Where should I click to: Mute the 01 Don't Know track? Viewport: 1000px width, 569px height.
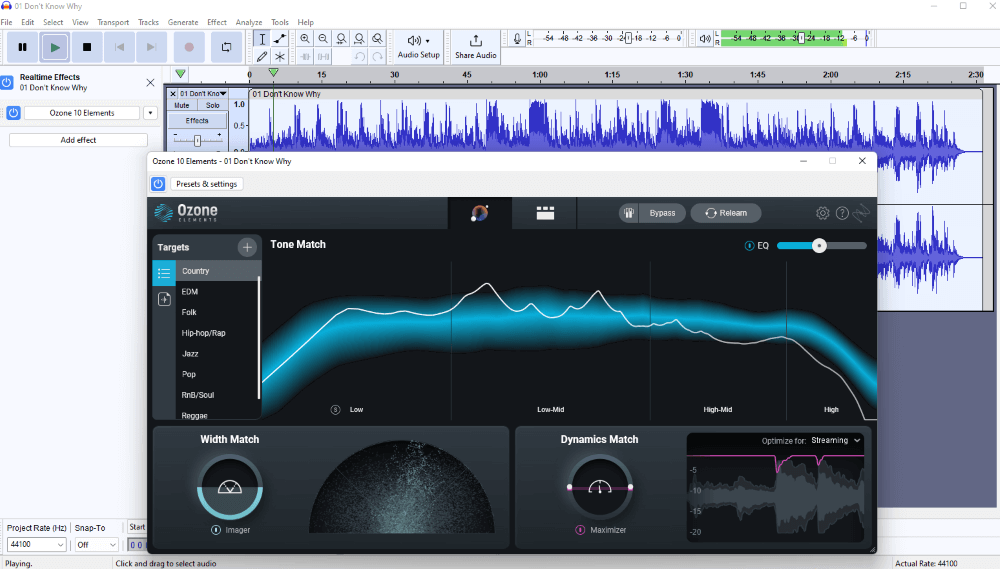tap(182, 105)
